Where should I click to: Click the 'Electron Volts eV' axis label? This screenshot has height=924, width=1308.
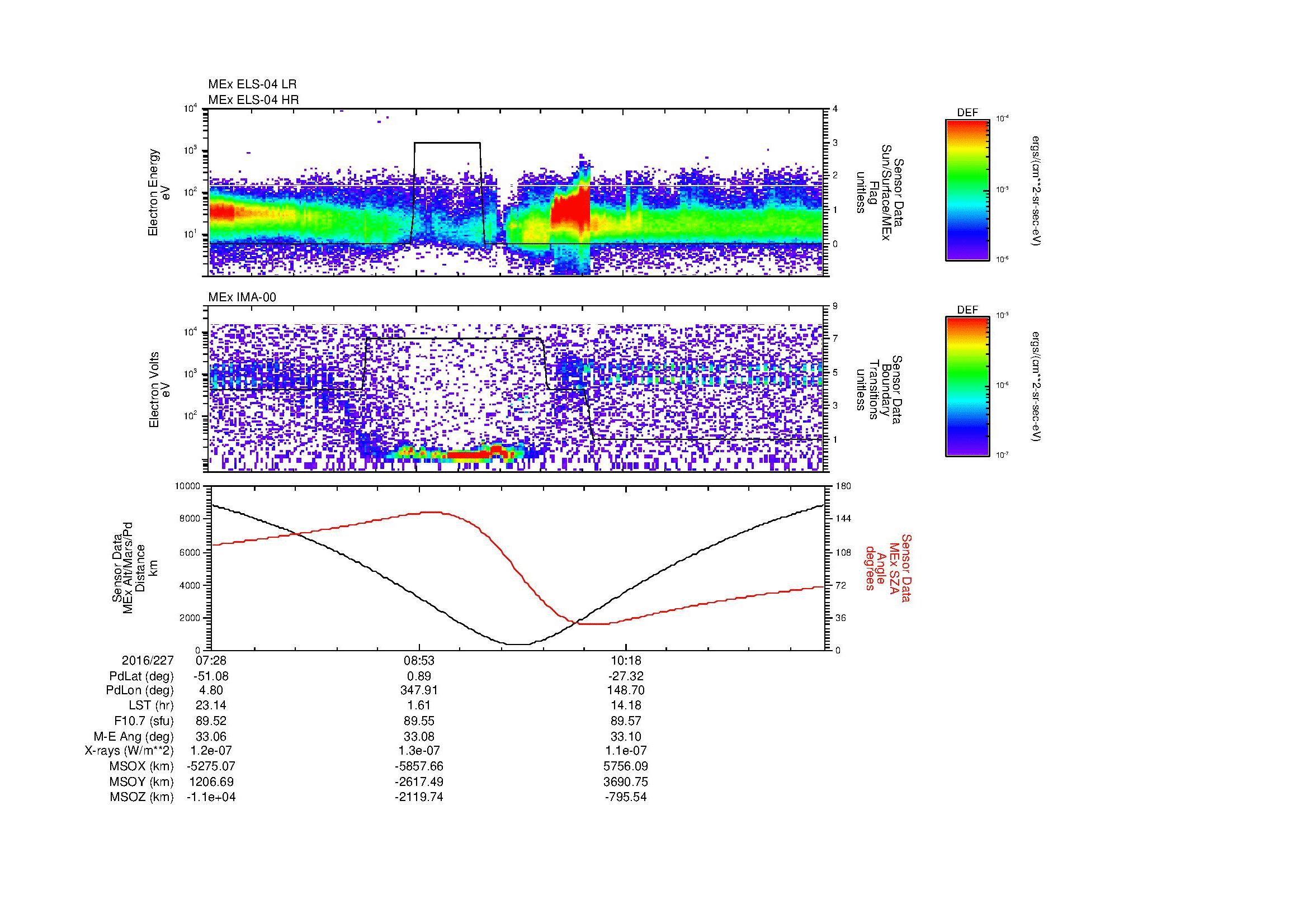tap(159, 390)
